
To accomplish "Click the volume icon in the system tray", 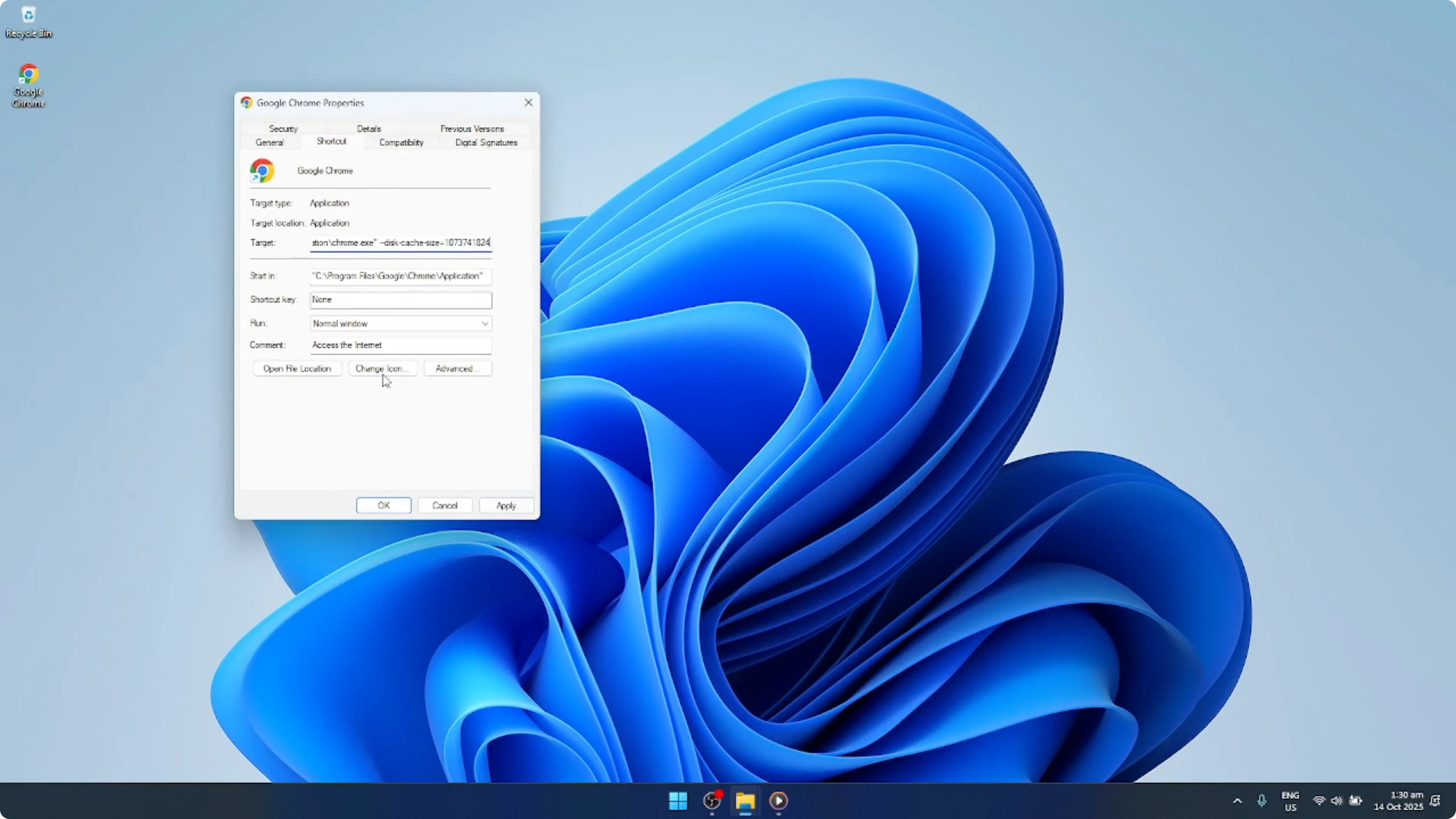I will tap(1336, 800).
